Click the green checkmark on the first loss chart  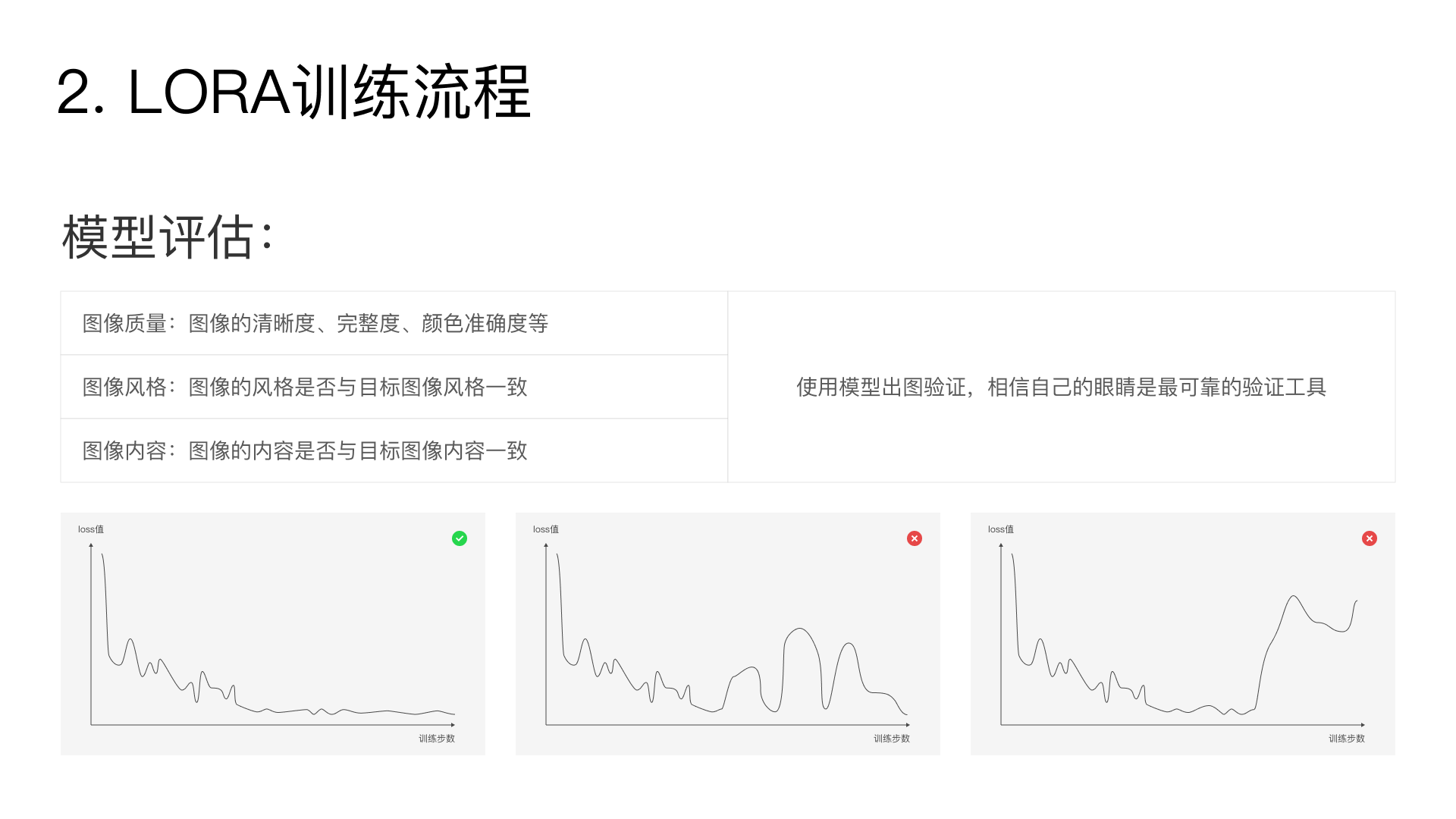pyautogui.click(x=459, y=538)
